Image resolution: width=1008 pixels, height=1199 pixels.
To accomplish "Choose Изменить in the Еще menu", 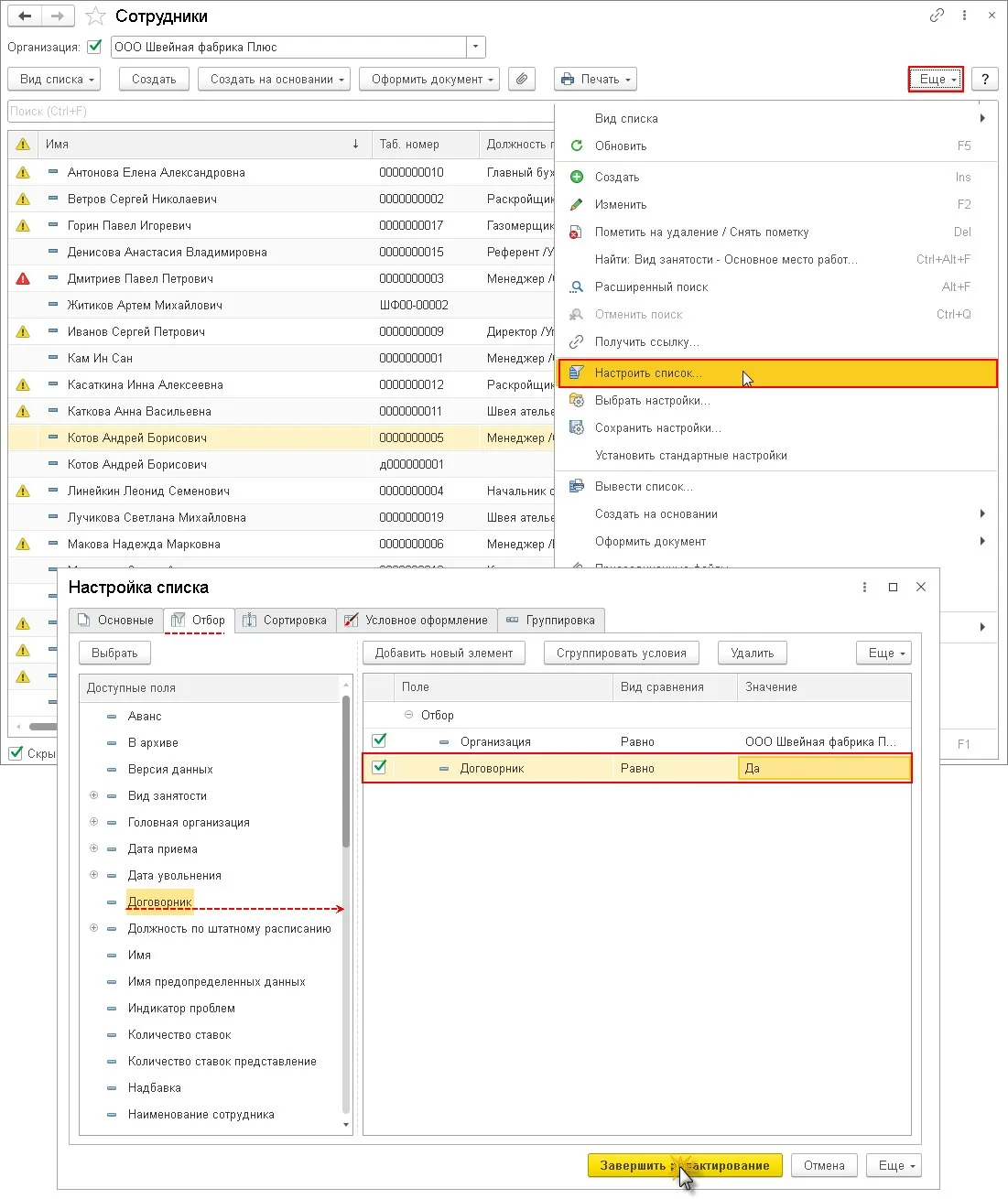I will click(776, 204).
